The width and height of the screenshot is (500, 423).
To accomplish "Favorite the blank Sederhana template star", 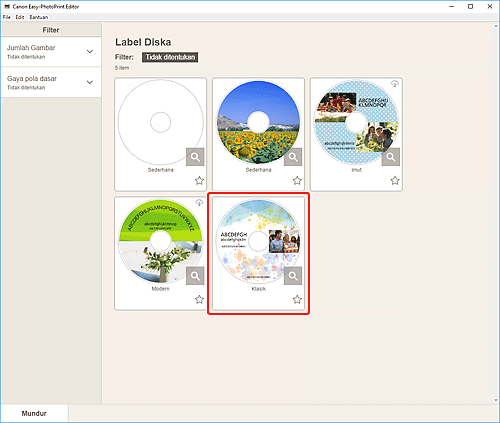I will pos(199,181).
